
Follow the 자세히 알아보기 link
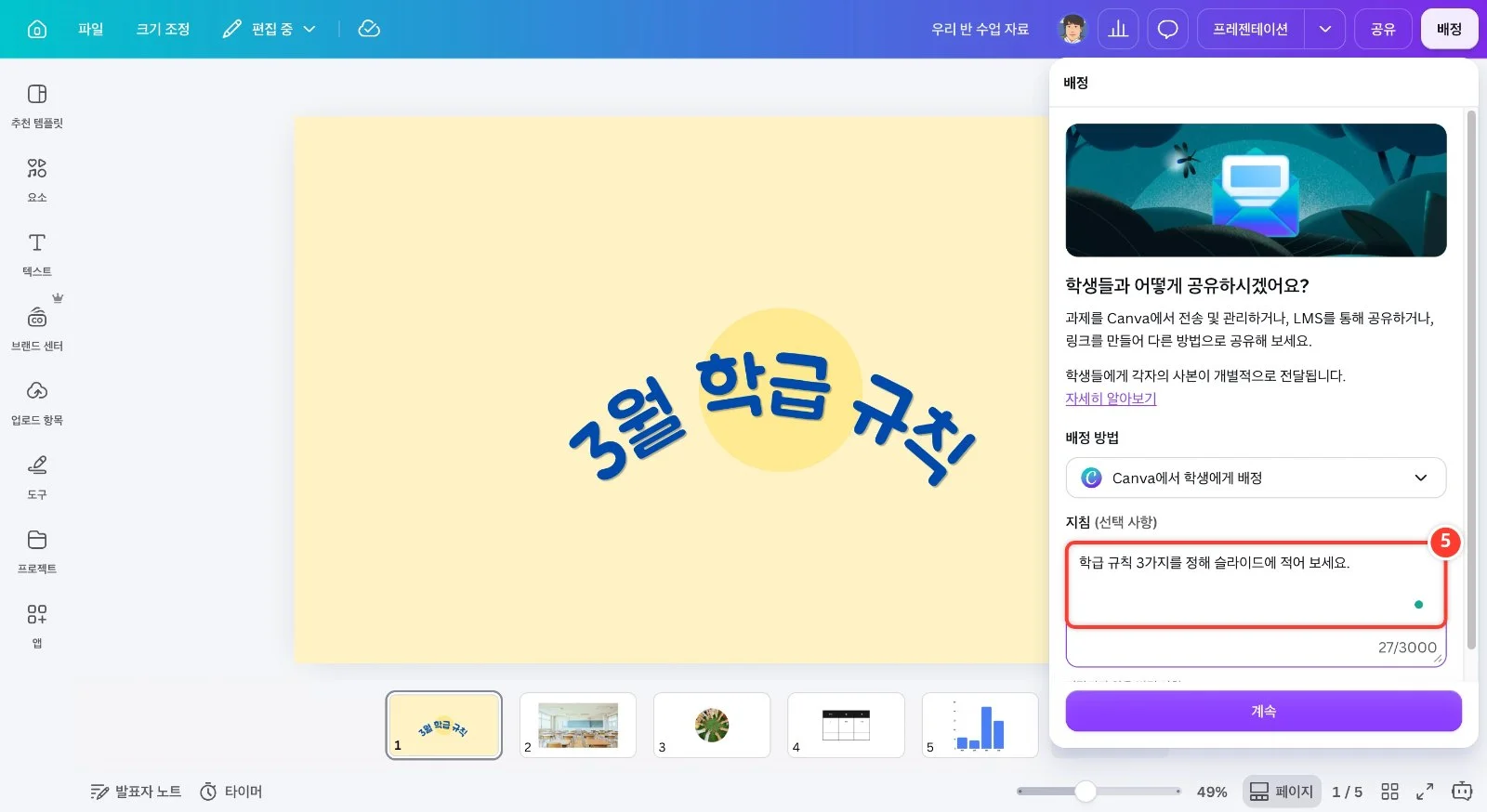tap(1111, 399)
